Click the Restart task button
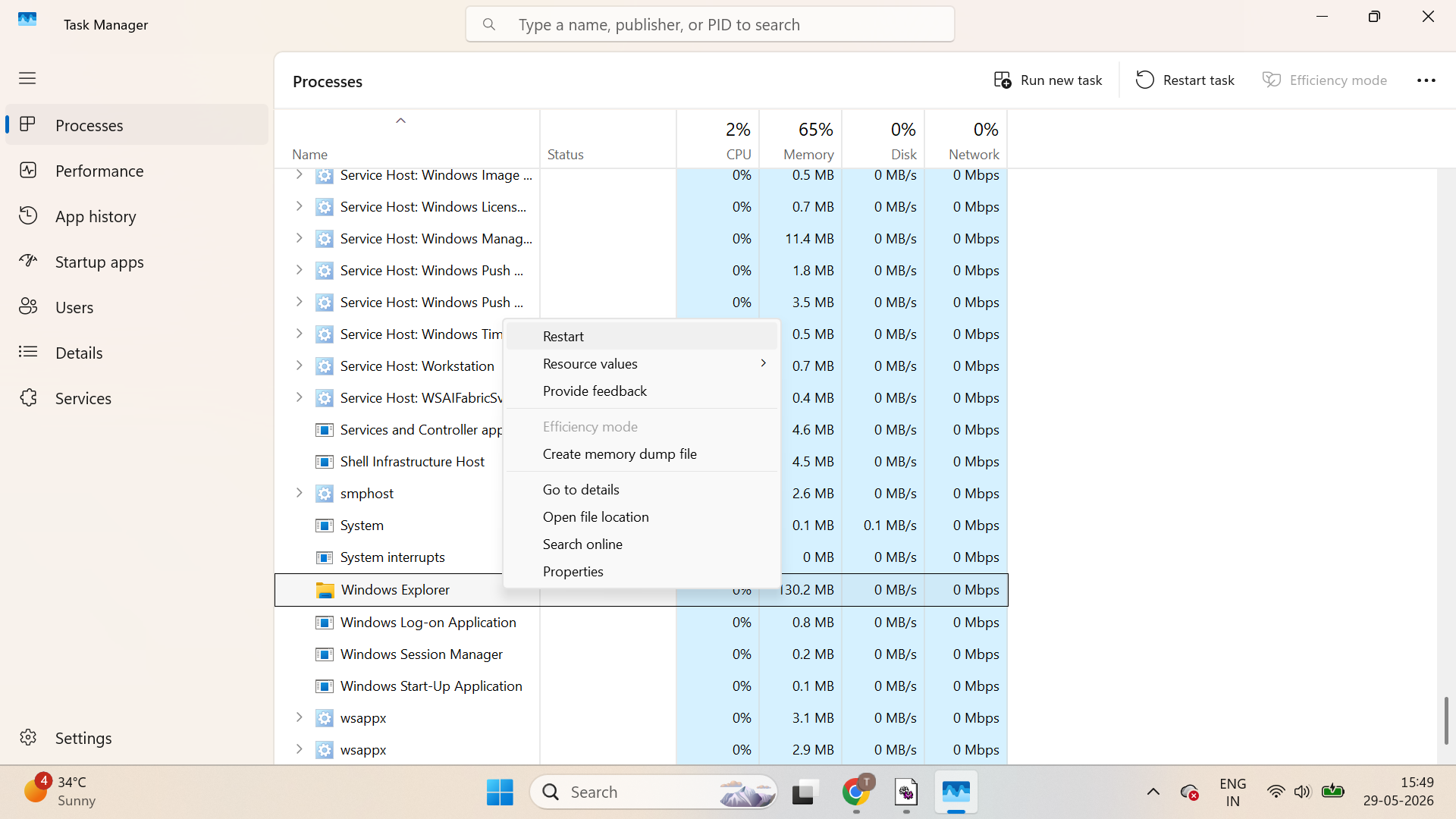The width and height of the screenshot is (1456, 819). (1185, 80)
